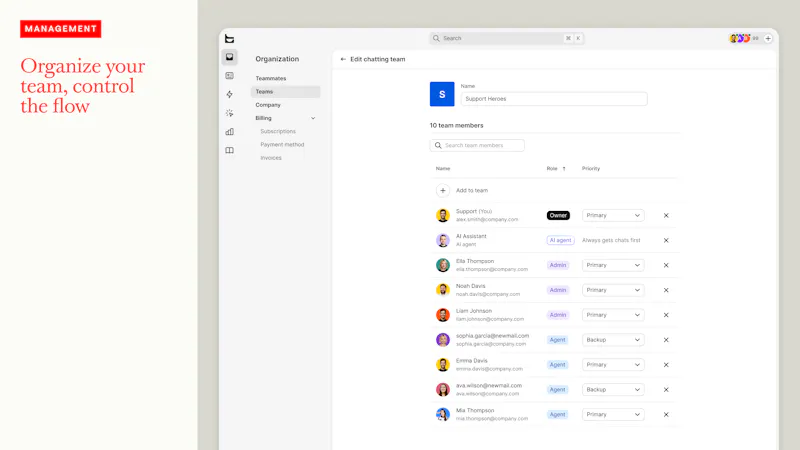Open the AI sparkle icon in the sidebar
This screenshot has width=800, height=450.
point(230,113)
